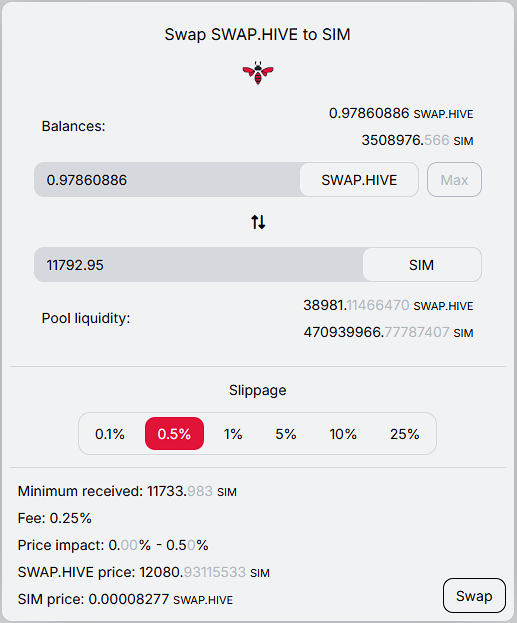Click the SWAP.HIVE price line

tap(144, 573)
